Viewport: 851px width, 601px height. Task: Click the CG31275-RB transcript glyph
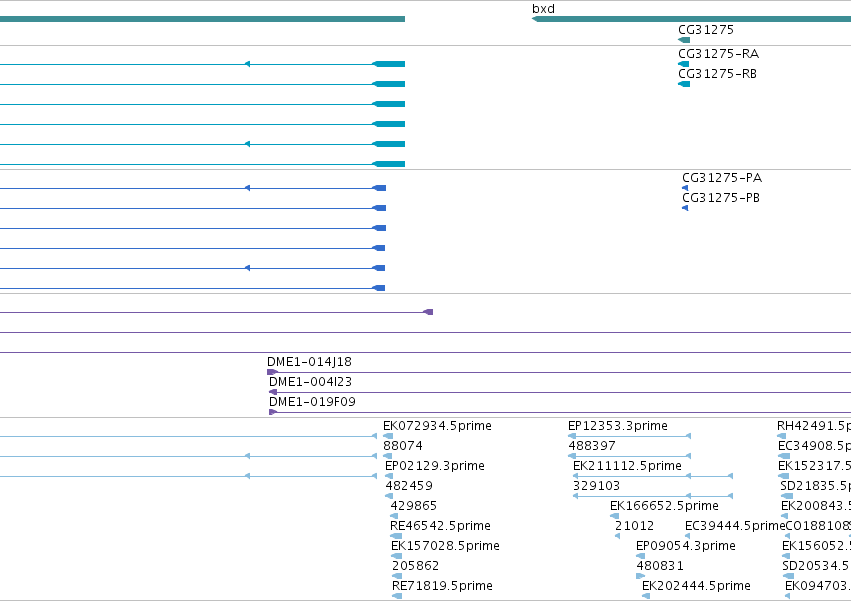coord(684,84)
